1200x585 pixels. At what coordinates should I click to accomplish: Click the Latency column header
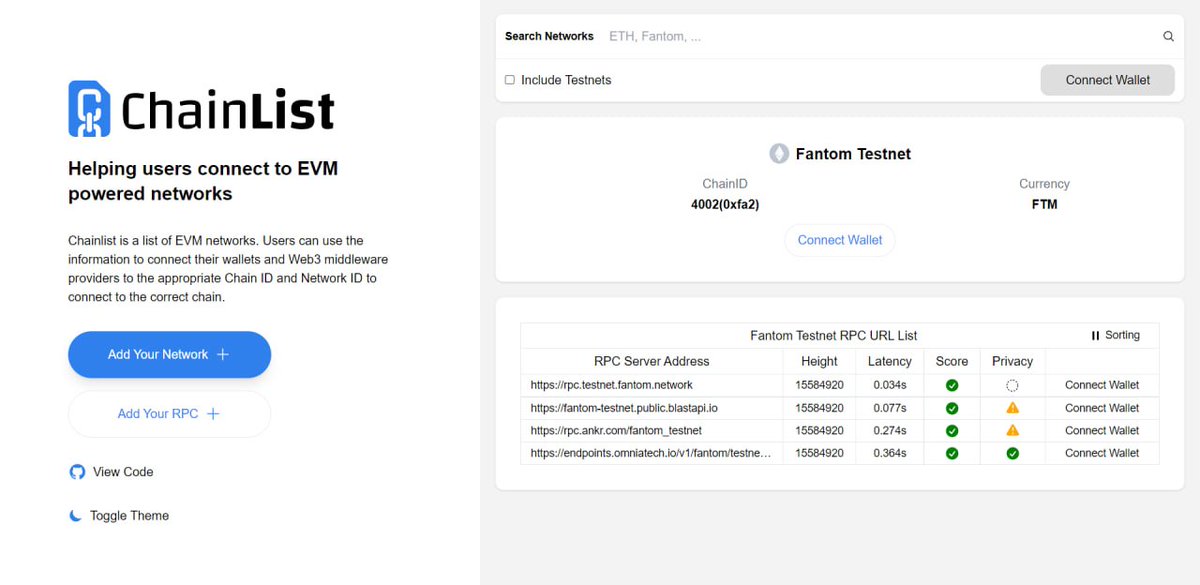point(890,362)
